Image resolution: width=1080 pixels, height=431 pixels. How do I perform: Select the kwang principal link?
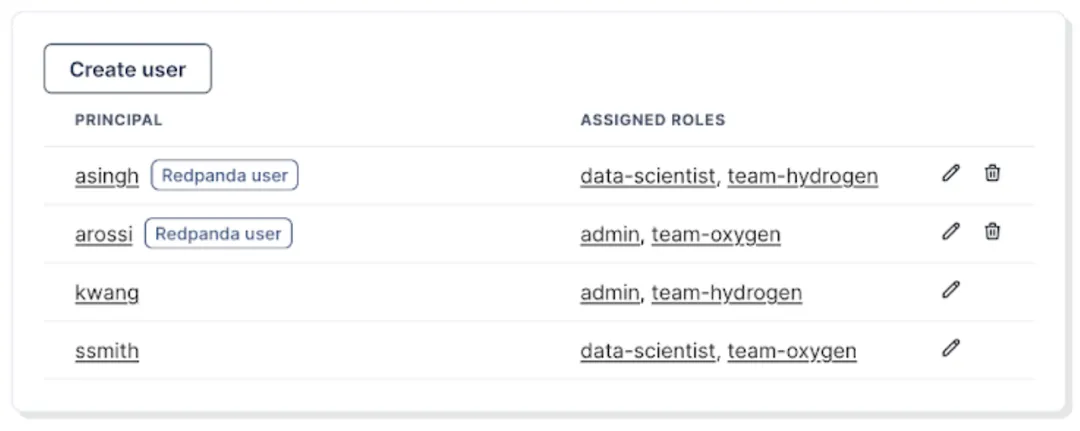click(x=107, y=293)
